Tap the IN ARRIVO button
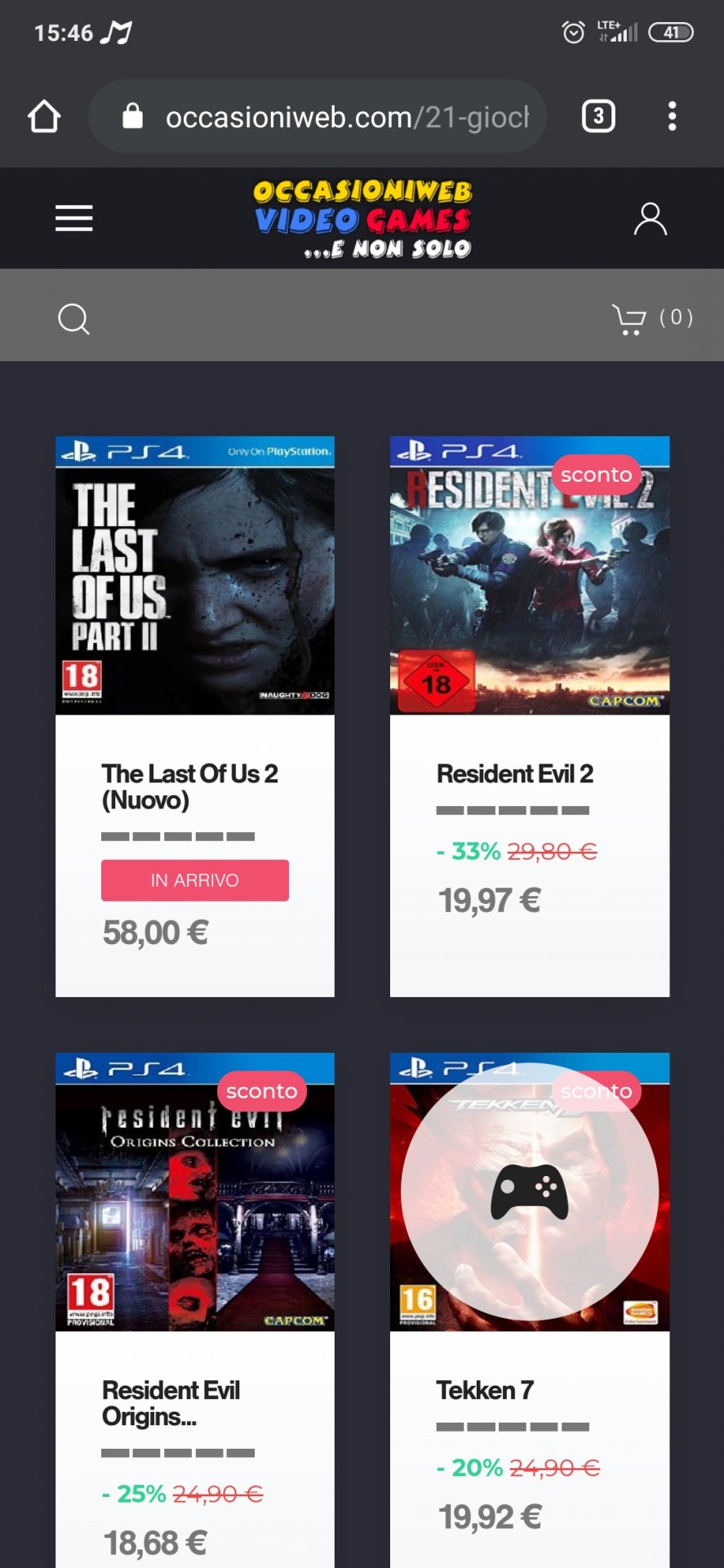This screenshot has width=724, height=1568. click(195, 880)
